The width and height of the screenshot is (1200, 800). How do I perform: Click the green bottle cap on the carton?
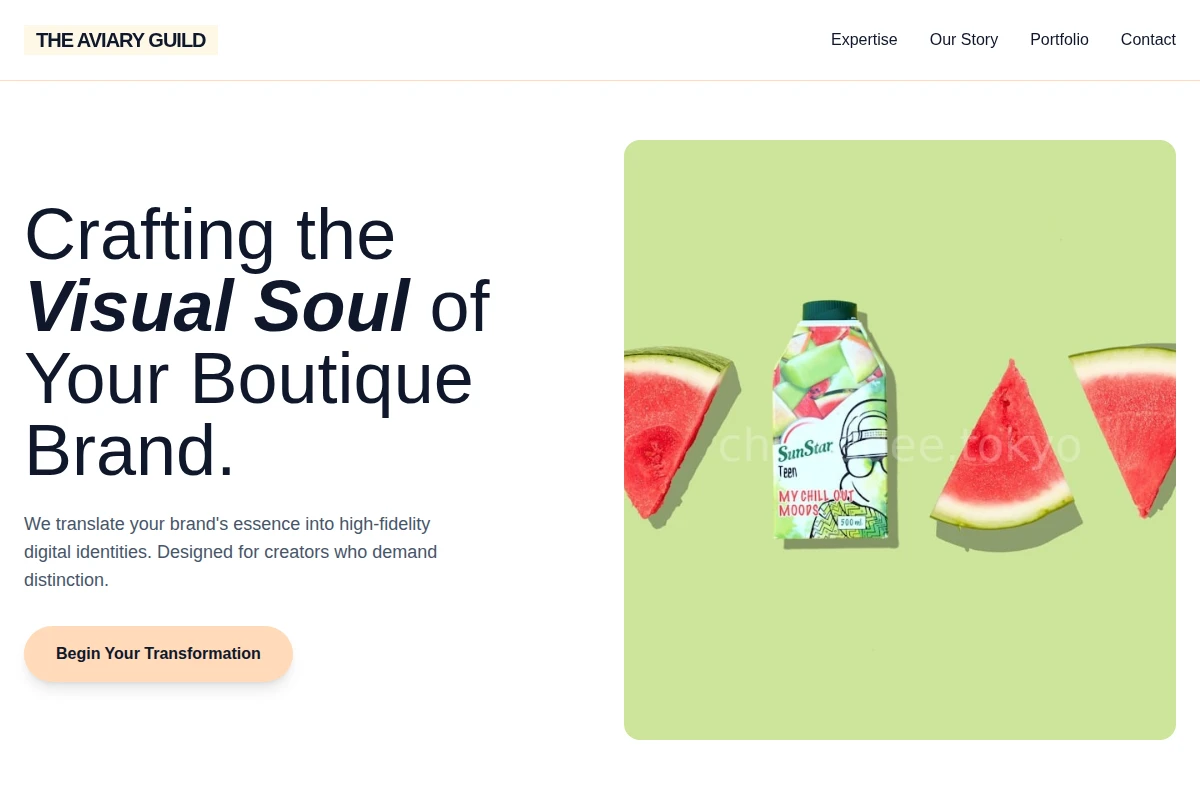(830, 311)
